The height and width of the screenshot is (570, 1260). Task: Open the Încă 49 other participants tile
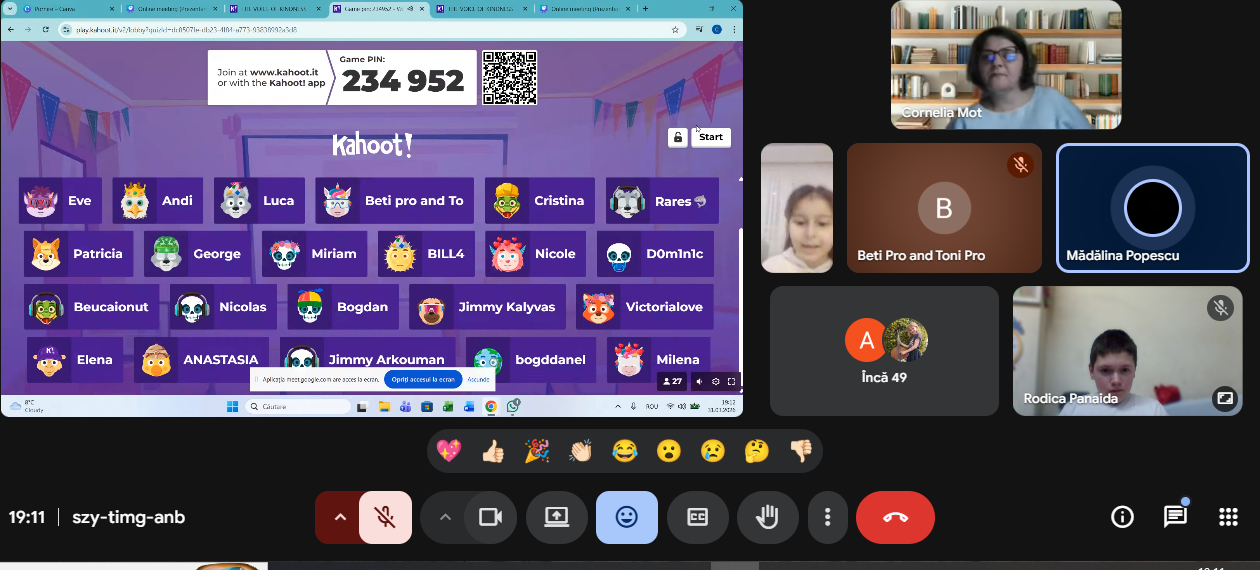884,351
